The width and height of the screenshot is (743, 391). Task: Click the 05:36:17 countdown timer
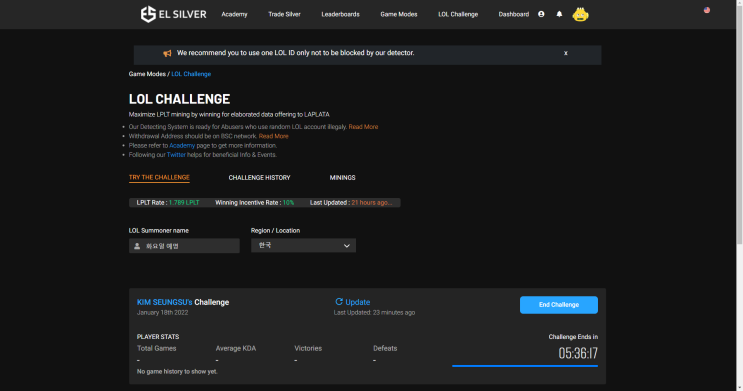578,353
